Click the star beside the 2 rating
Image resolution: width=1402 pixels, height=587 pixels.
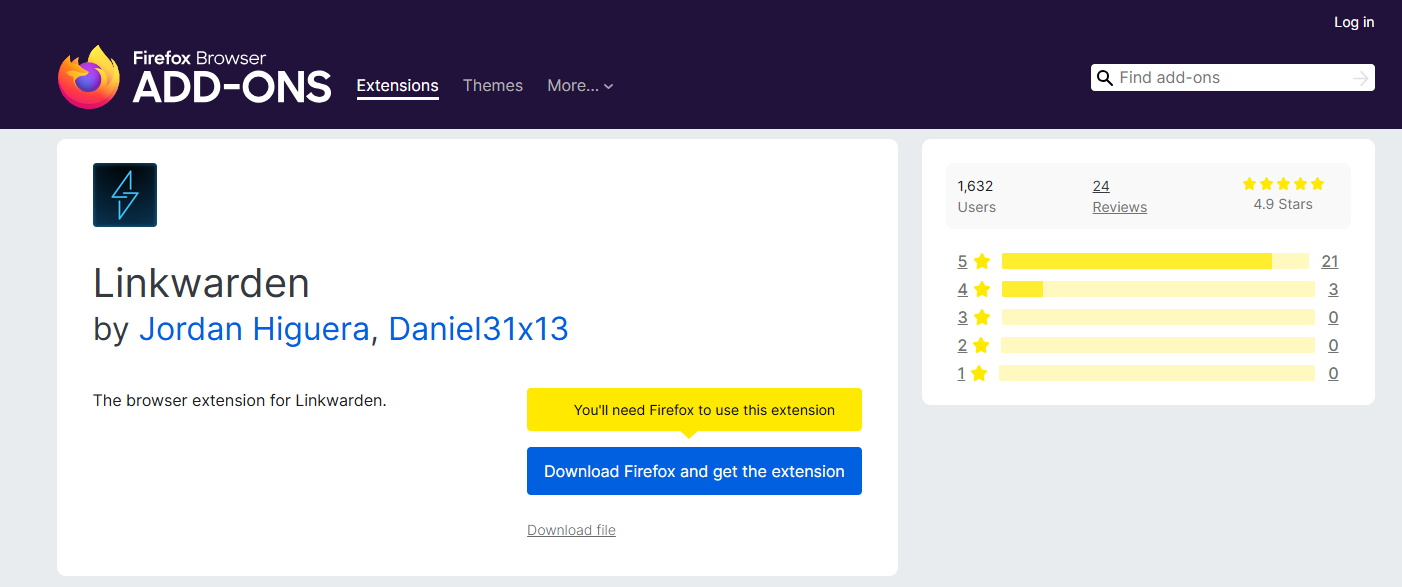pyautogui.click(x=981, y=345)
